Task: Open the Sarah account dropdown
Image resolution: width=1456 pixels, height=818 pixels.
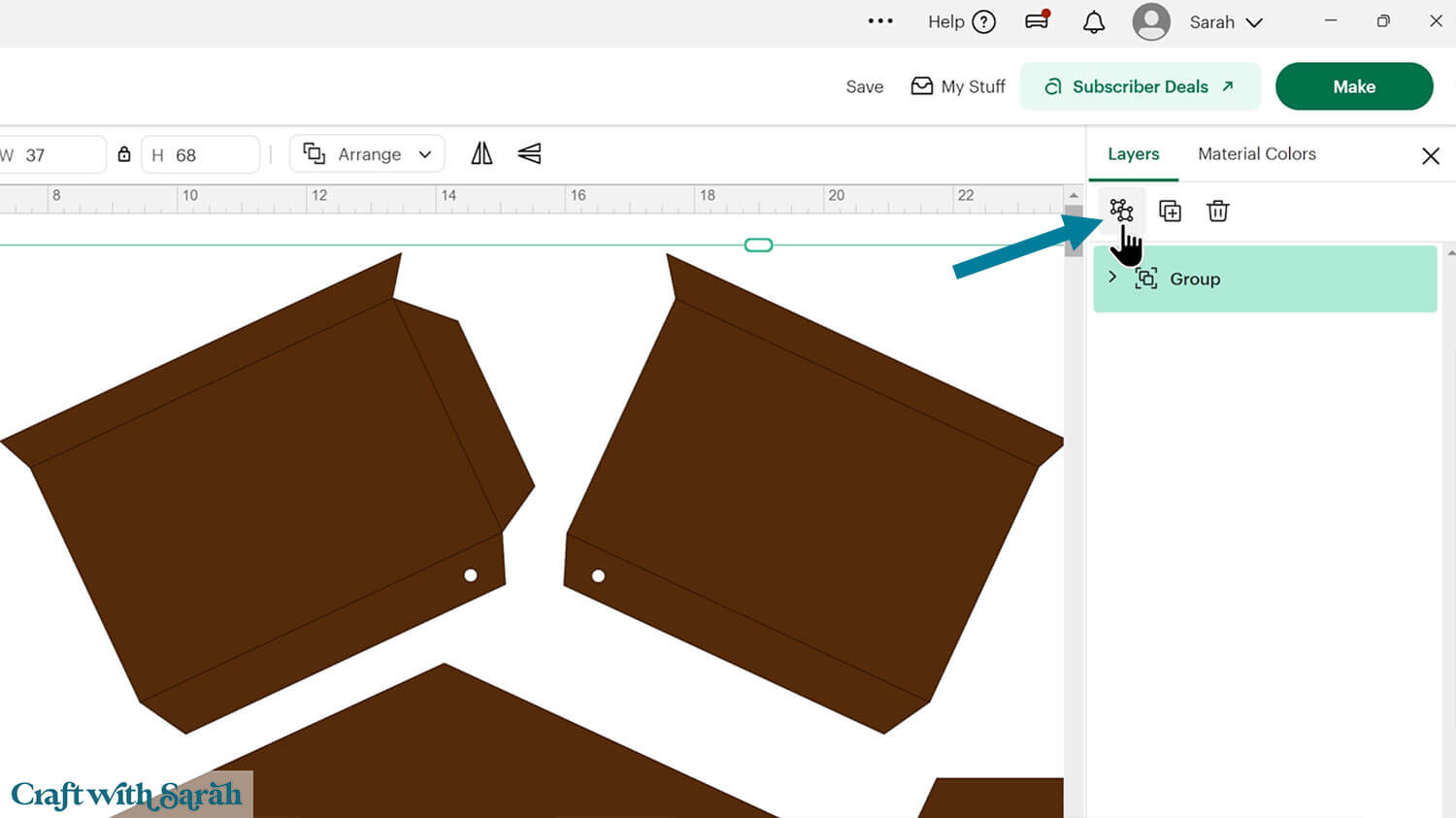Action: tap(1225, 22)
